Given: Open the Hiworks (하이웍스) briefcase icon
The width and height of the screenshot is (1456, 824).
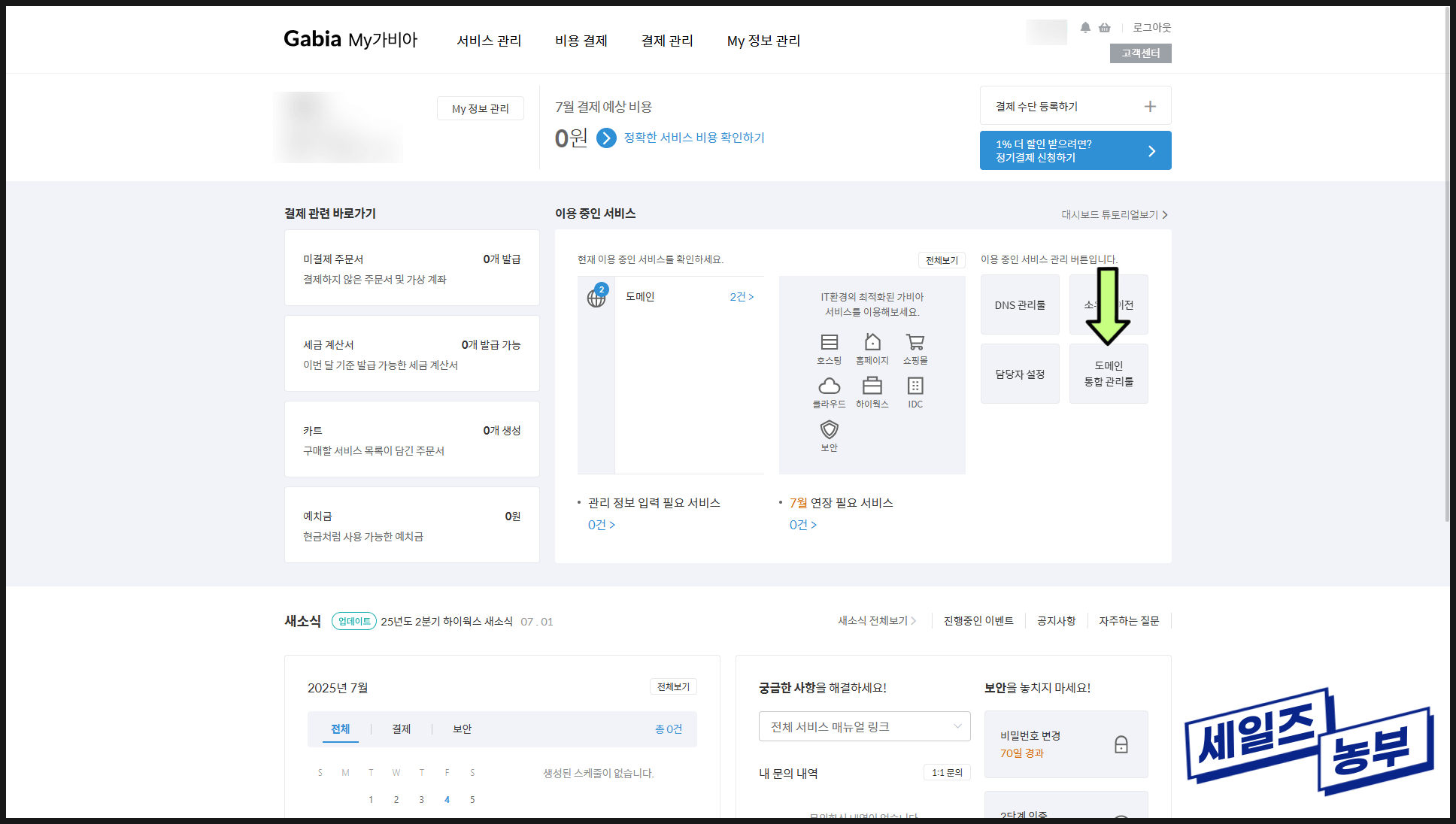Looking at the screenshot, I should coord(872,386).
